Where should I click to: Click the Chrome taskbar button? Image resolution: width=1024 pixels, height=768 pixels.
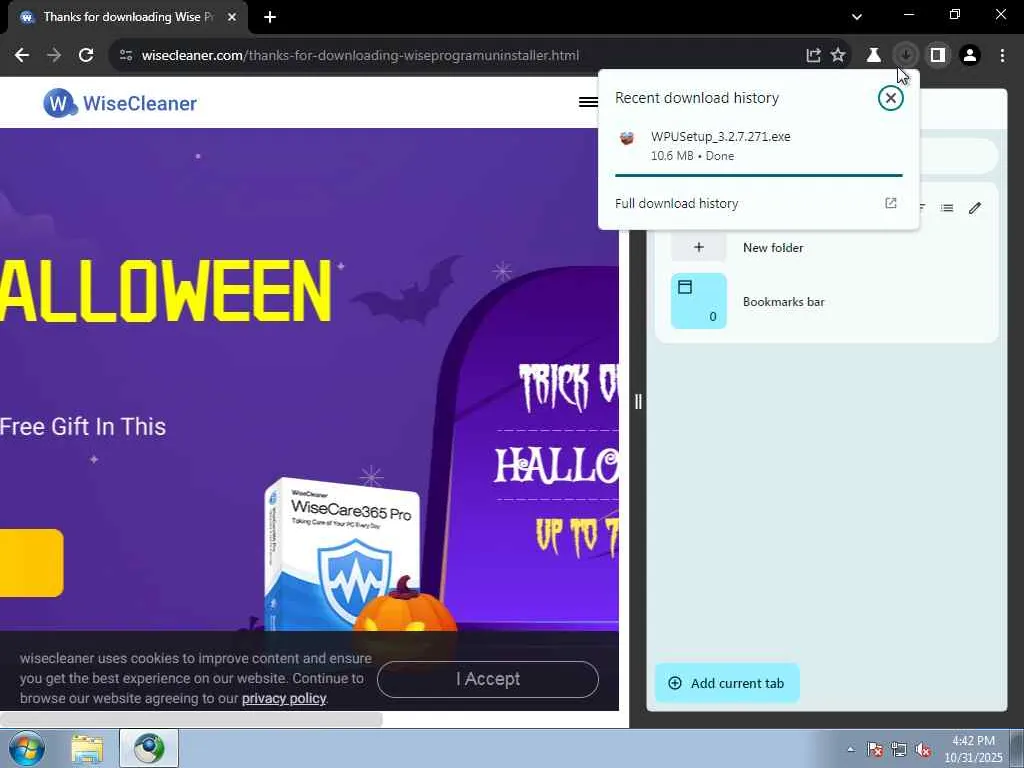[x=149, y=748]
